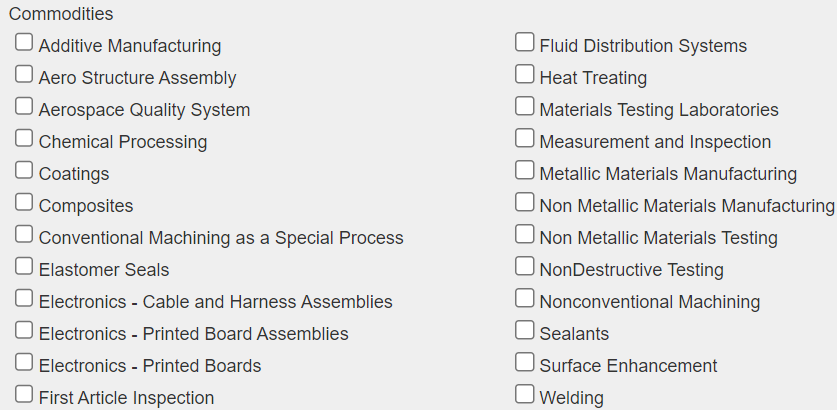Check the Additive Manufacturing checkbox
837x410 pixels.
tap(24, 43)
